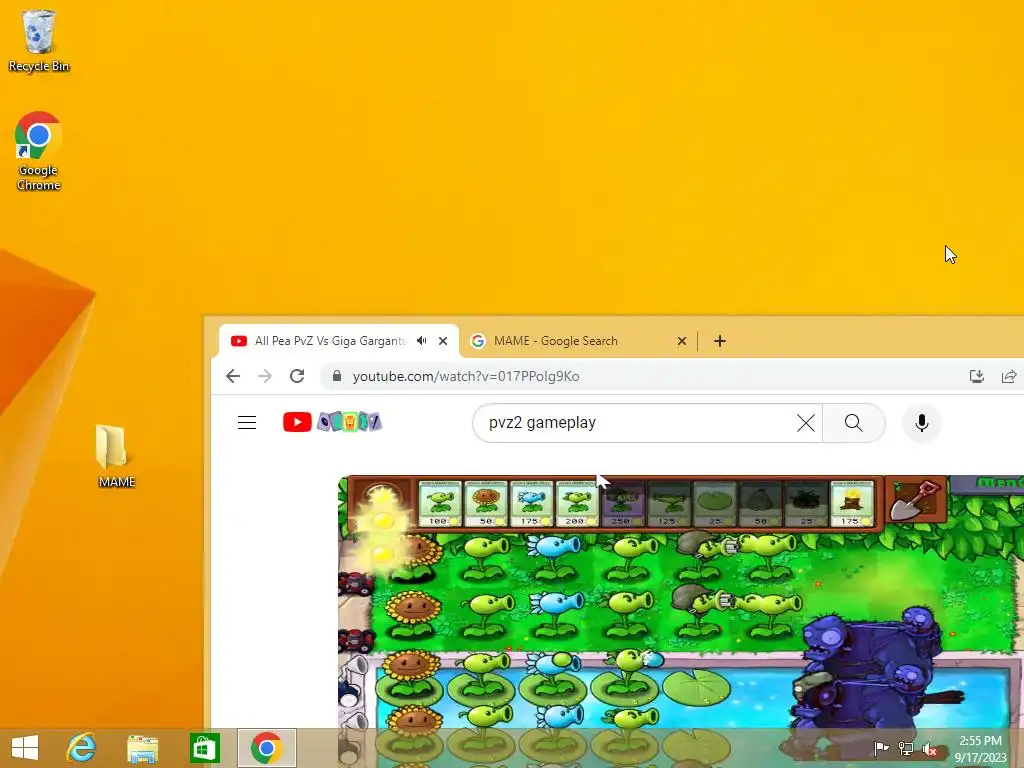Click the padlock site info icon
The width and height of the screenshot is (1024, 768).
point(337,376)
